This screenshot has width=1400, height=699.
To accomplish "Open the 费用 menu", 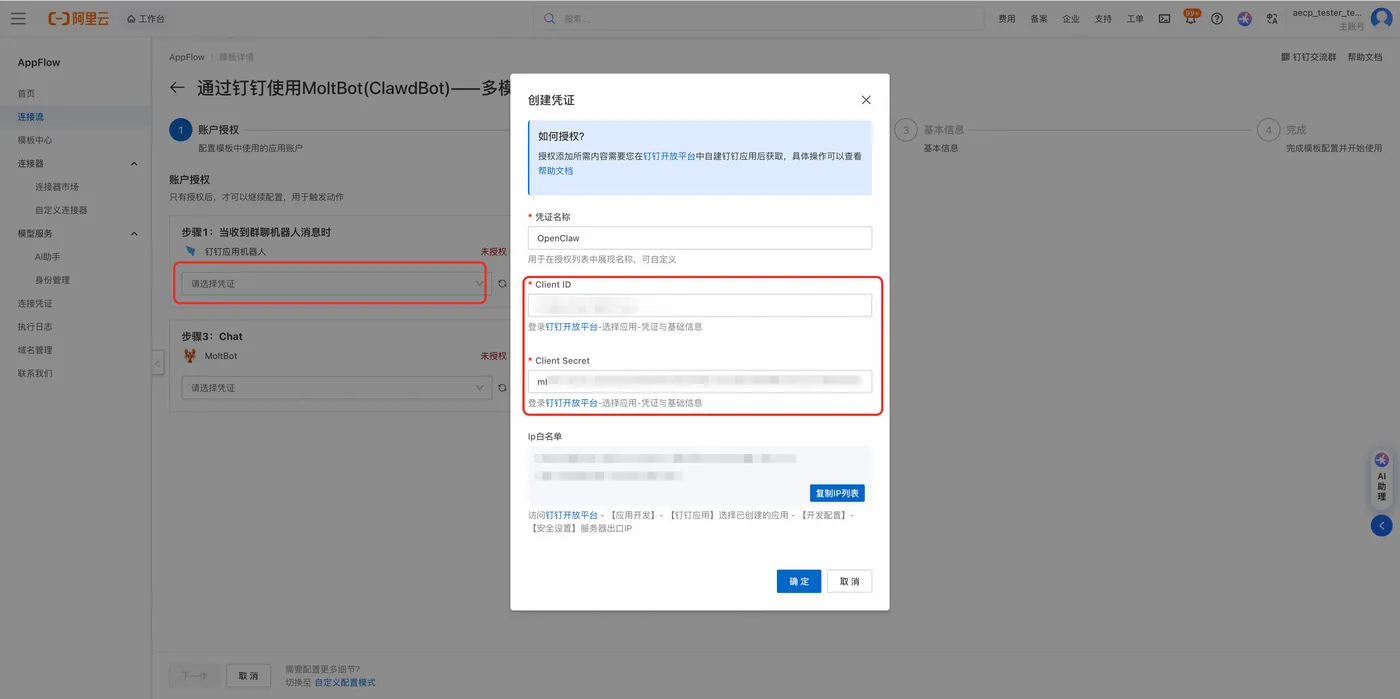I will point(1007,19).
